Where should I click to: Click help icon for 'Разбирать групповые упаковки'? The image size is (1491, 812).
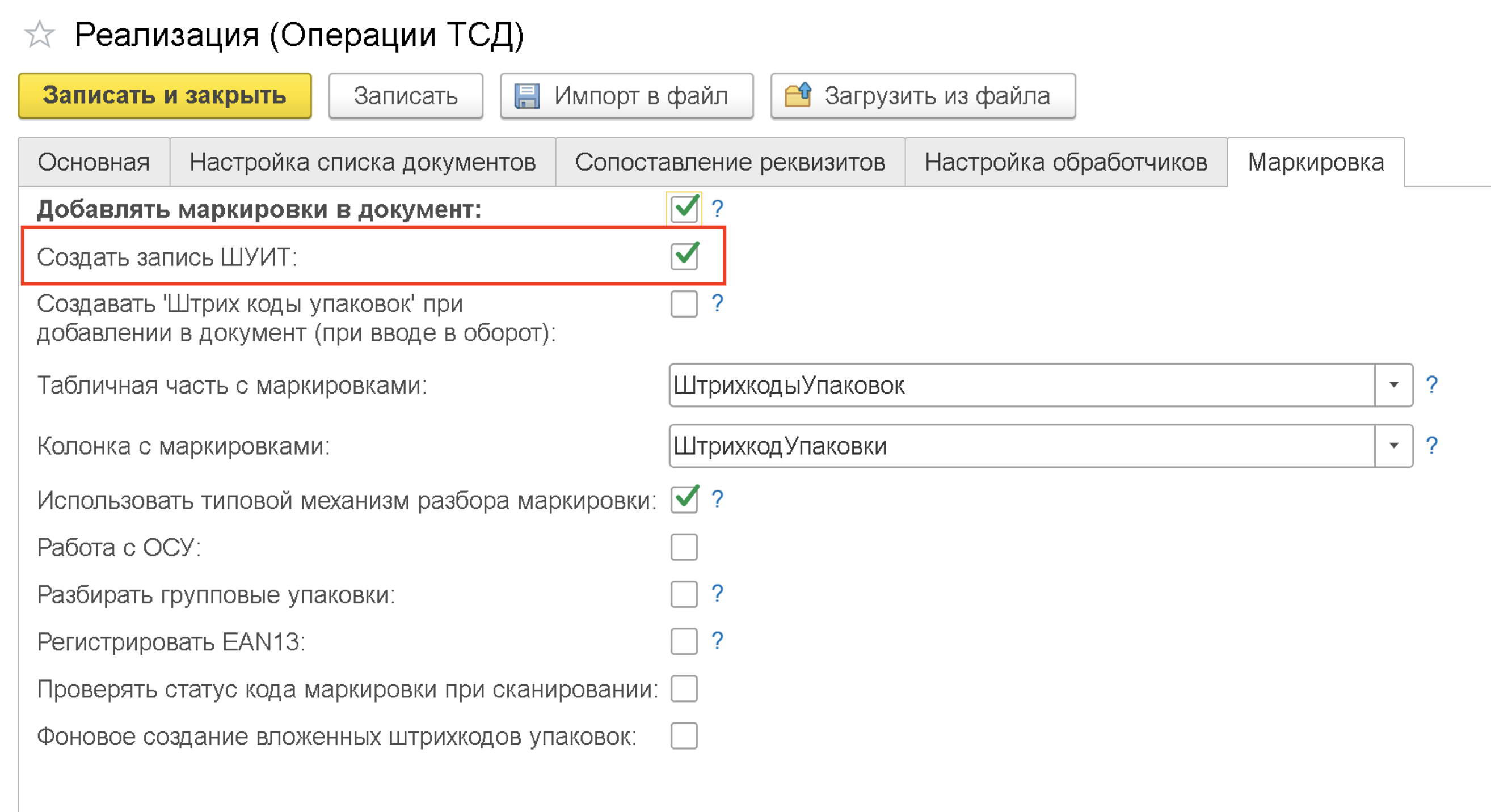(717, 593)
